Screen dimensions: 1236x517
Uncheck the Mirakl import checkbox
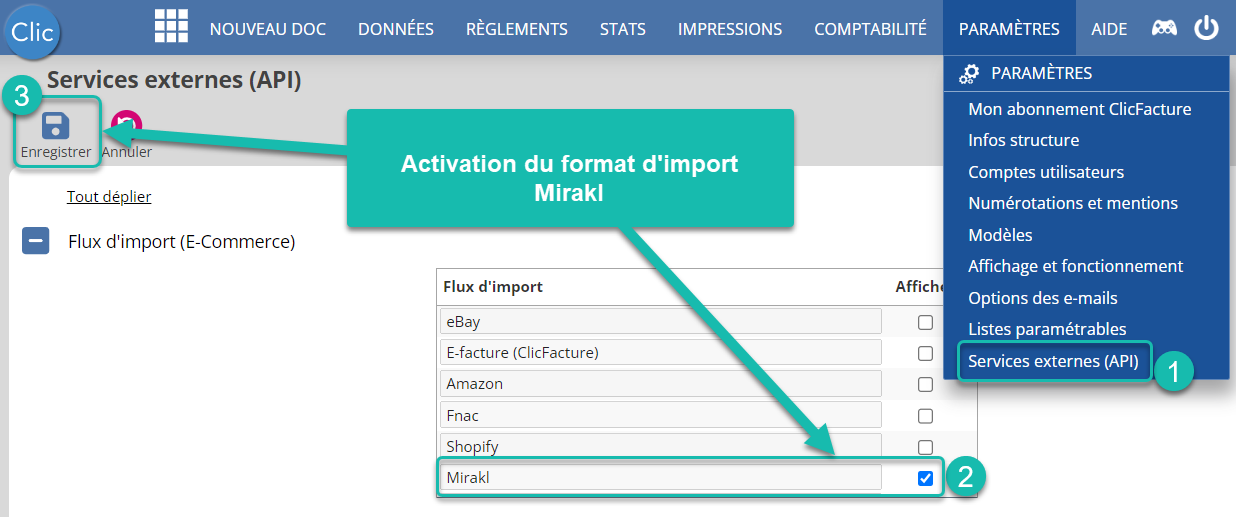point(925,478)
